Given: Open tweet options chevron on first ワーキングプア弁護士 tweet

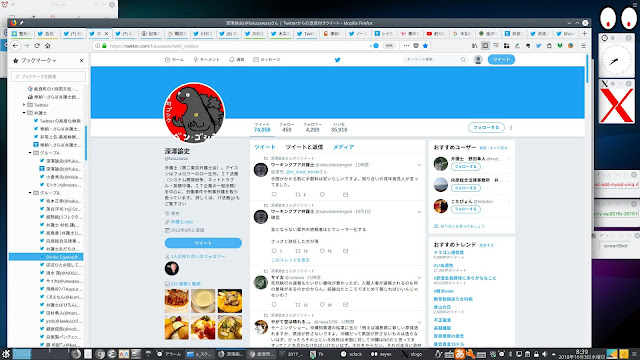Looking at the screenshot, I should 419,165.
